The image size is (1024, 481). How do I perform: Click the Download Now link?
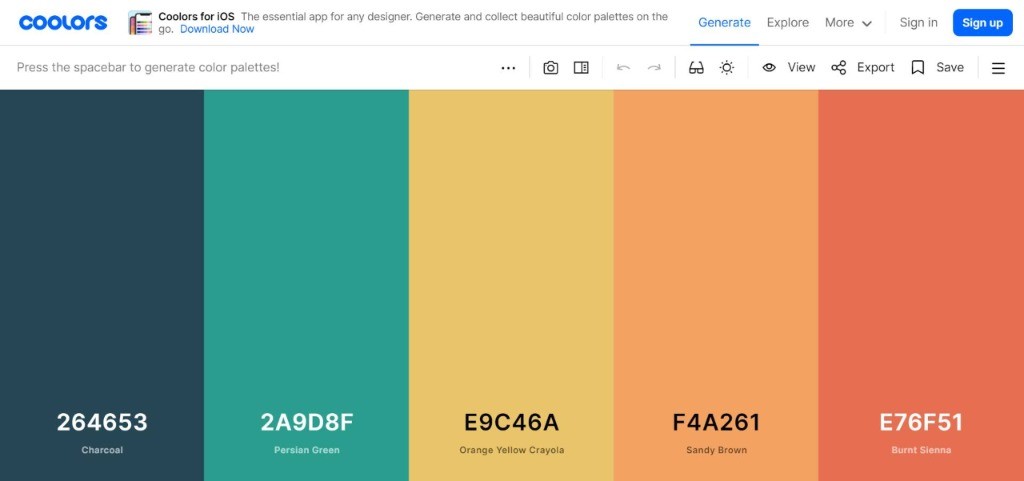tap(217, 29)
